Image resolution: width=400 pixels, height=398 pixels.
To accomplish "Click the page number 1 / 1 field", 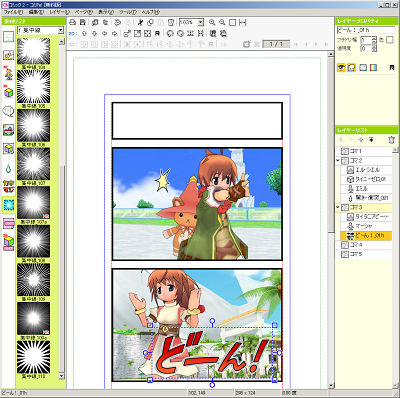I will tap(276, 44).
